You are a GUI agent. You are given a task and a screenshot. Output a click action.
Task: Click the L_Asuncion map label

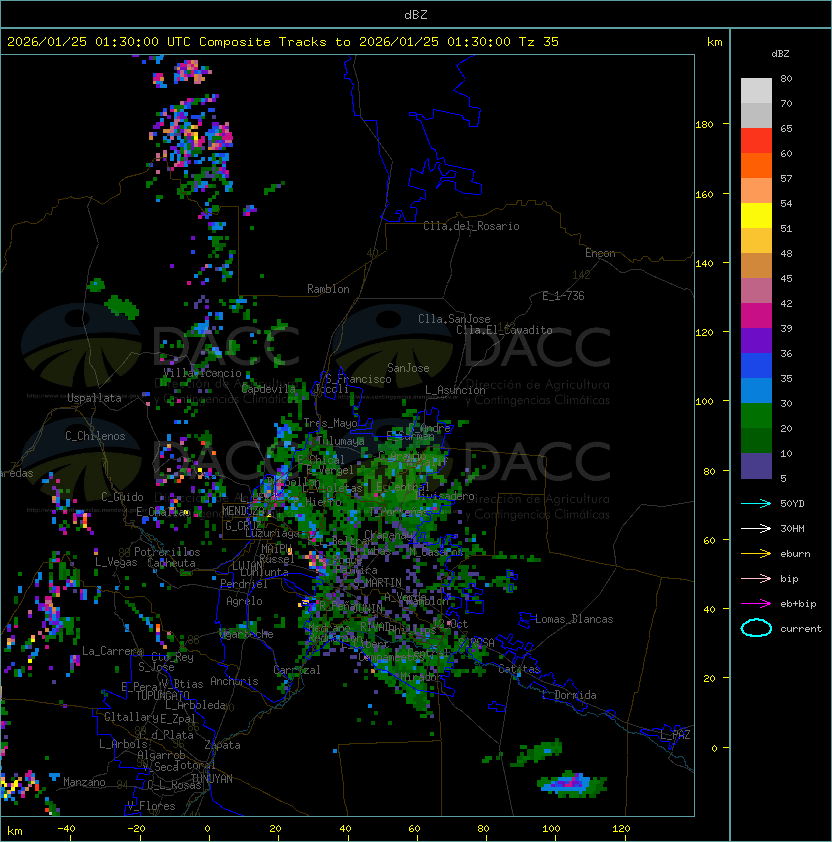coord(455,390)
